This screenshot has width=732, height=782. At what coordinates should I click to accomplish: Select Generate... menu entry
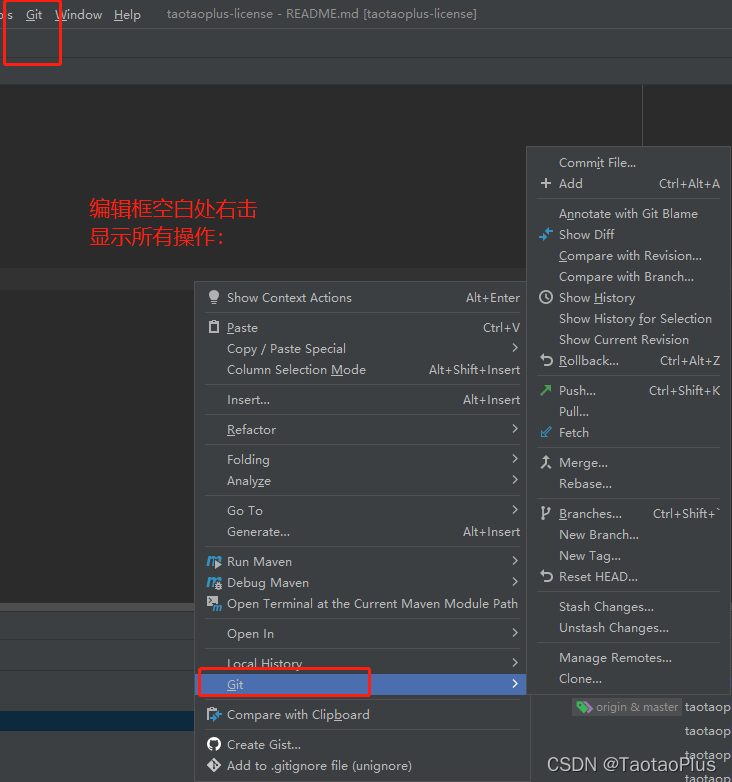363,532
